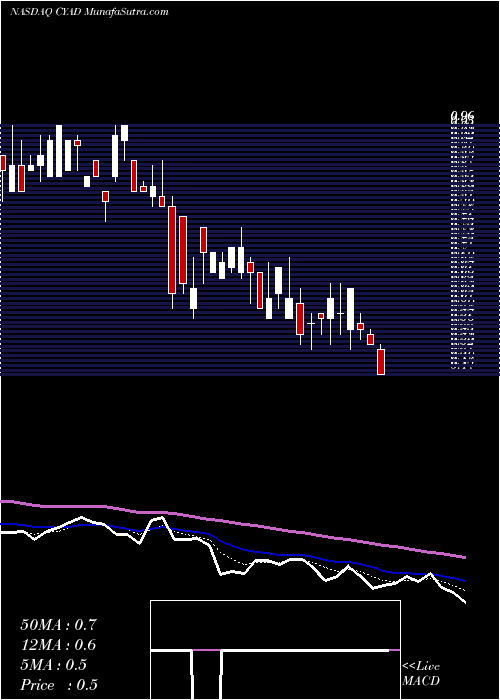Select the 12MA : 0.6 reading
Image resolution: width=500 pixels, height=700 pixels.
58,645
